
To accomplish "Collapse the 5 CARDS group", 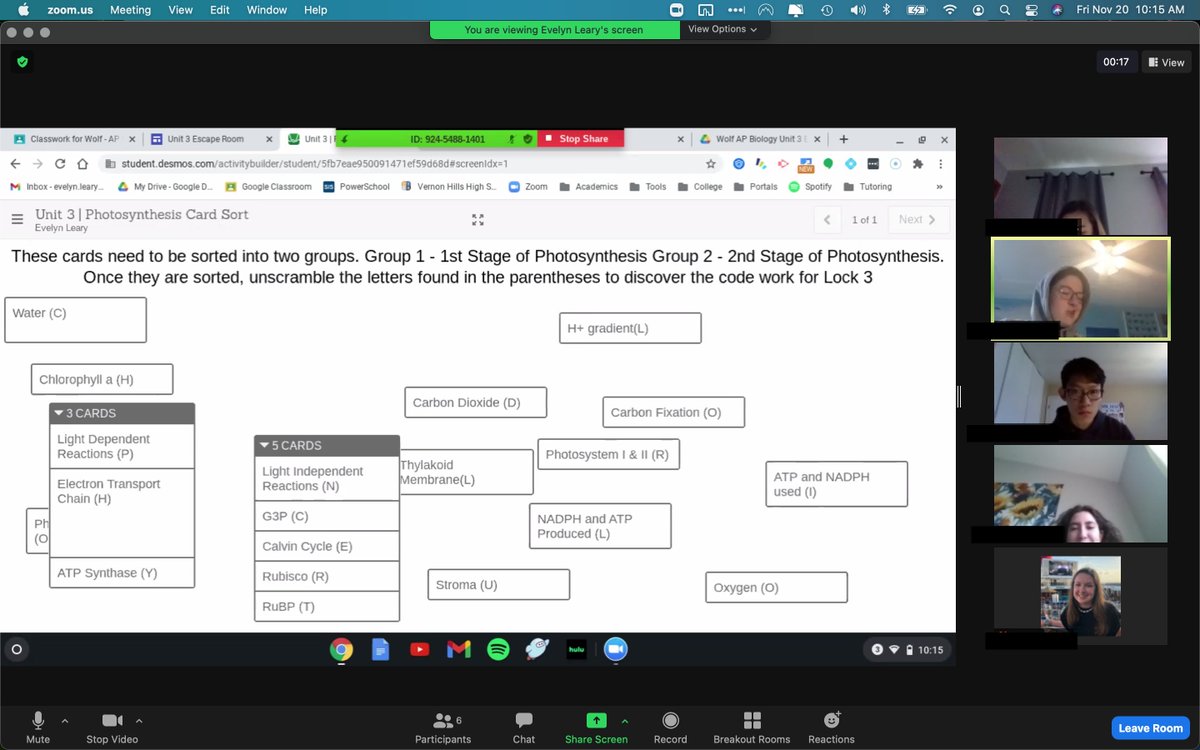I will pos(264,445).
